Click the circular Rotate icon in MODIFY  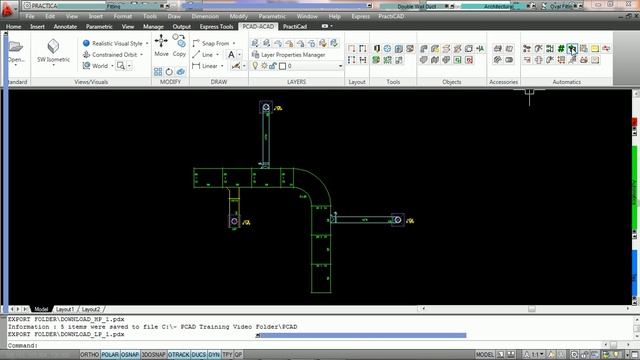pyautogui.click(x=169, y=72)
